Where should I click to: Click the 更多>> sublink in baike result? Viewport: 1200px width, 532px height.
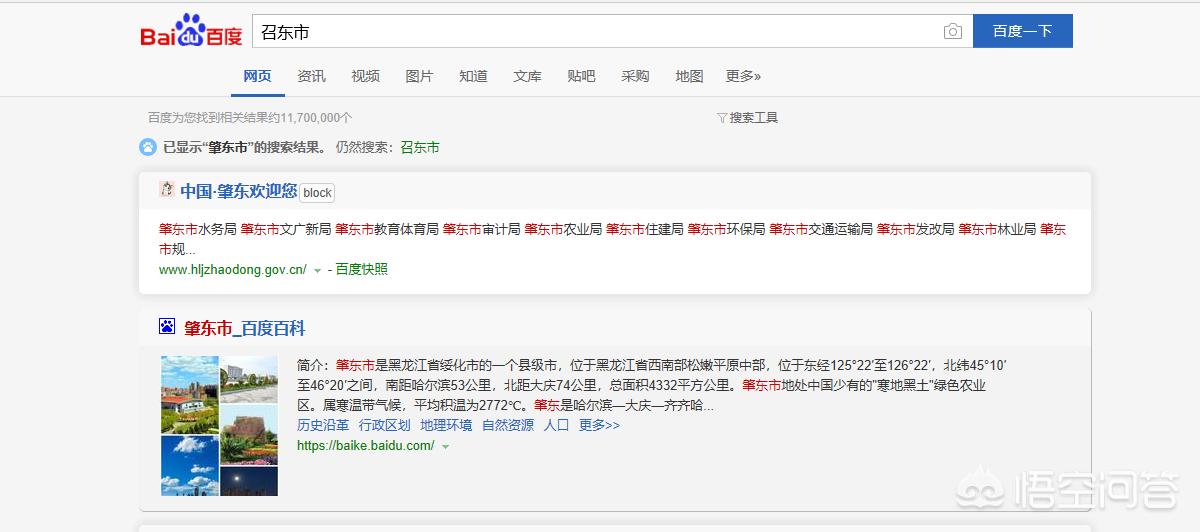tap(599, 425)
